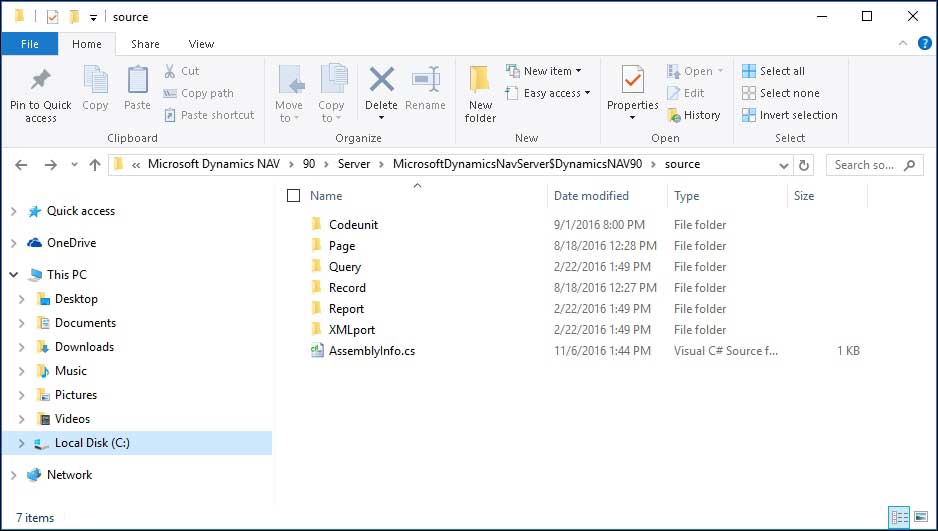Image resolution: width=938 pixels, height=531 pixels.
Task: Toggle the select-all checkbox beside Name
Action: (x=293, y=196)
